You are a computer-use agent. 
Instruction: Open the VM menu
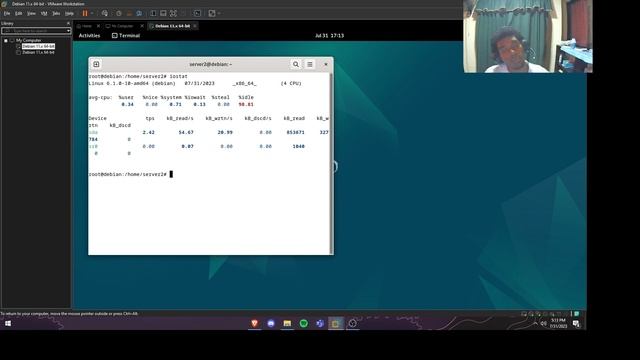[44, 13]
